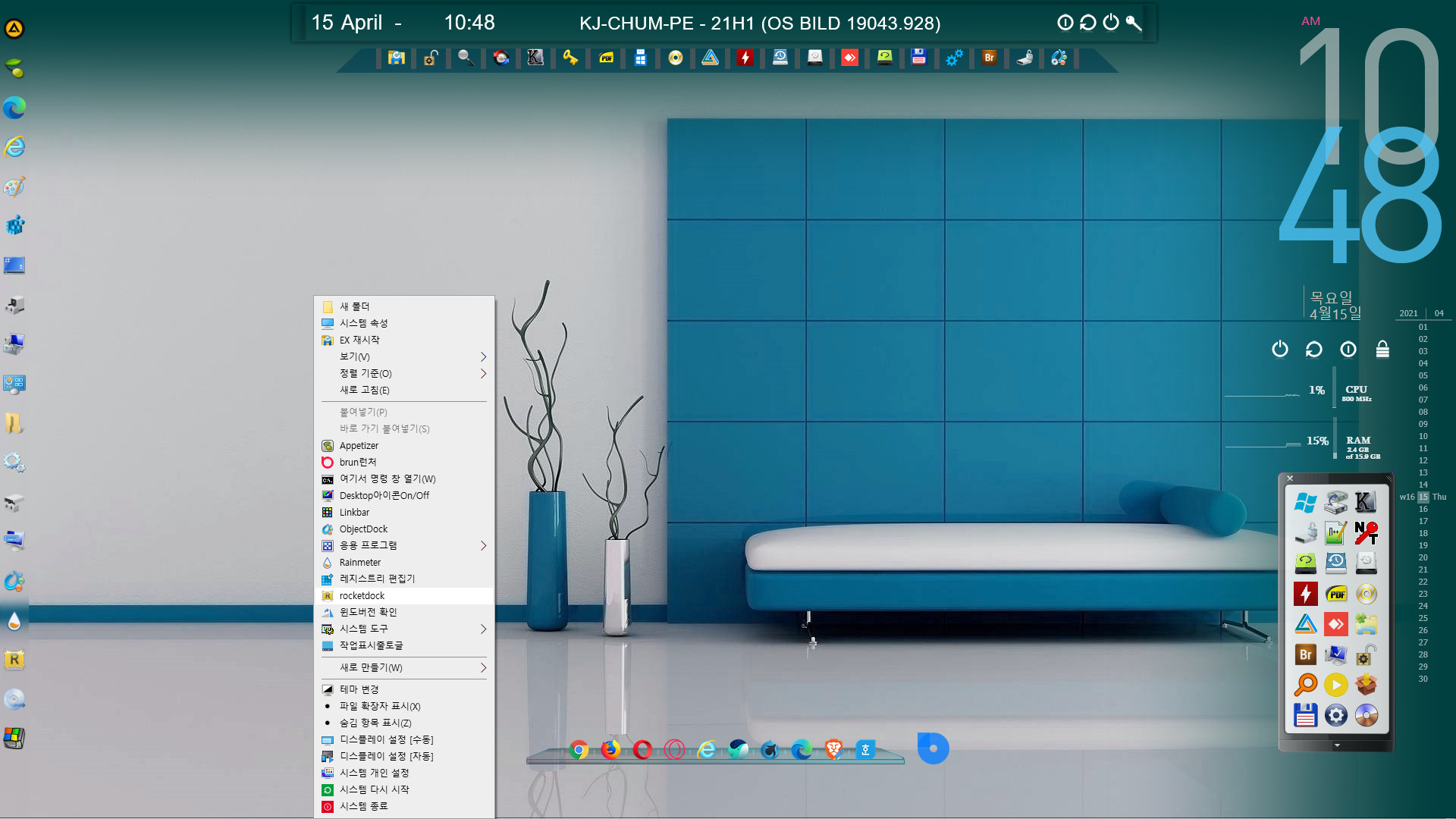Click wrench icon in top info bar
Viewport: 1456px width, 819px height.
tap(1134, 23)
